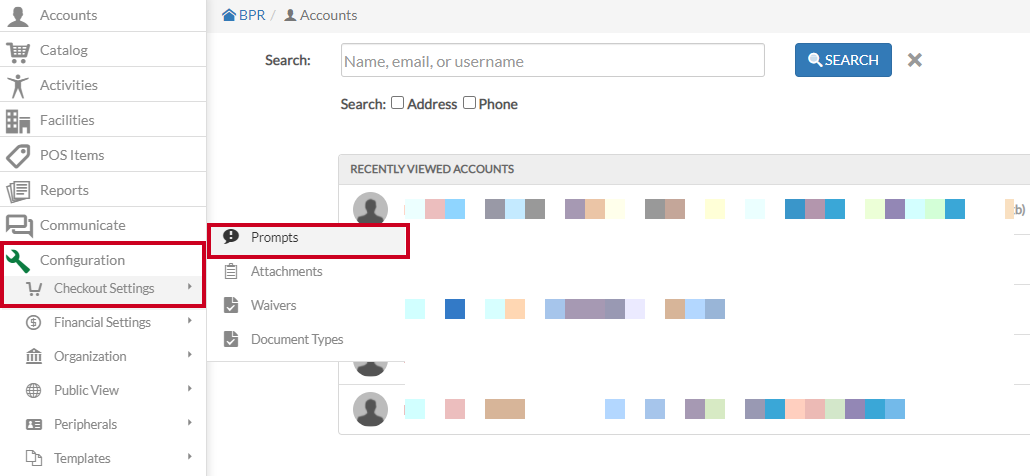Click the Organization bank building icon
This screenshot has height=476, width=1030.
click(x=34, y=357)
